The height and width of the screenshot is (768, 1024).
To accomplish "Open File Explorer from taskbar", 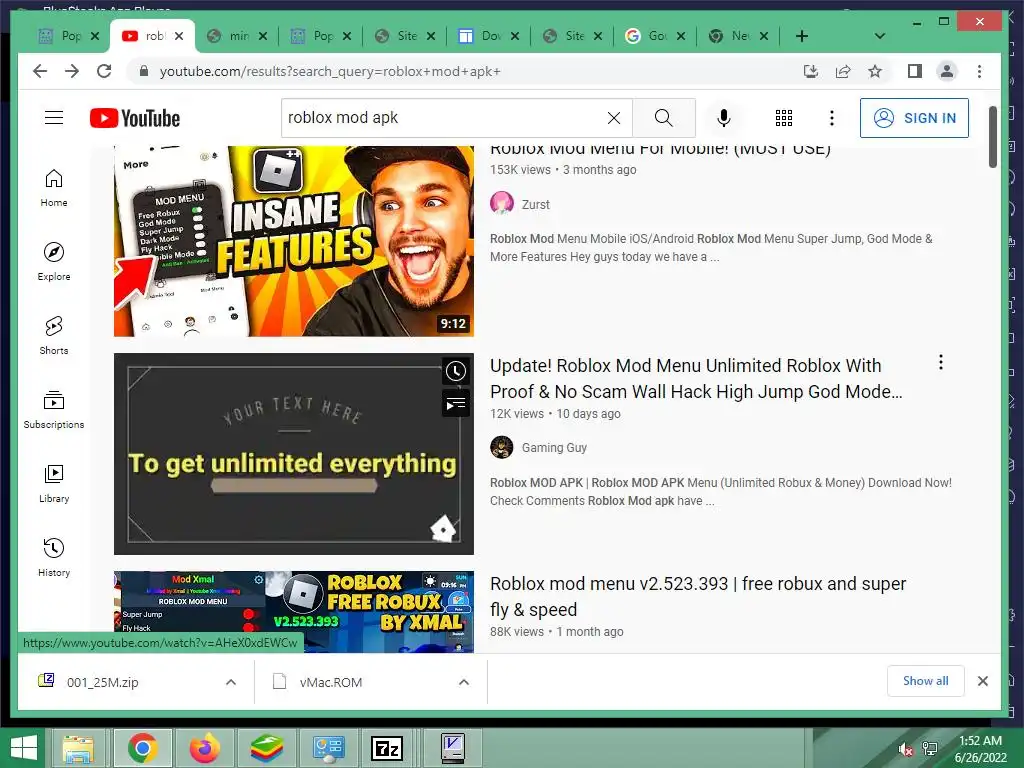I will [x=78, y=748].
